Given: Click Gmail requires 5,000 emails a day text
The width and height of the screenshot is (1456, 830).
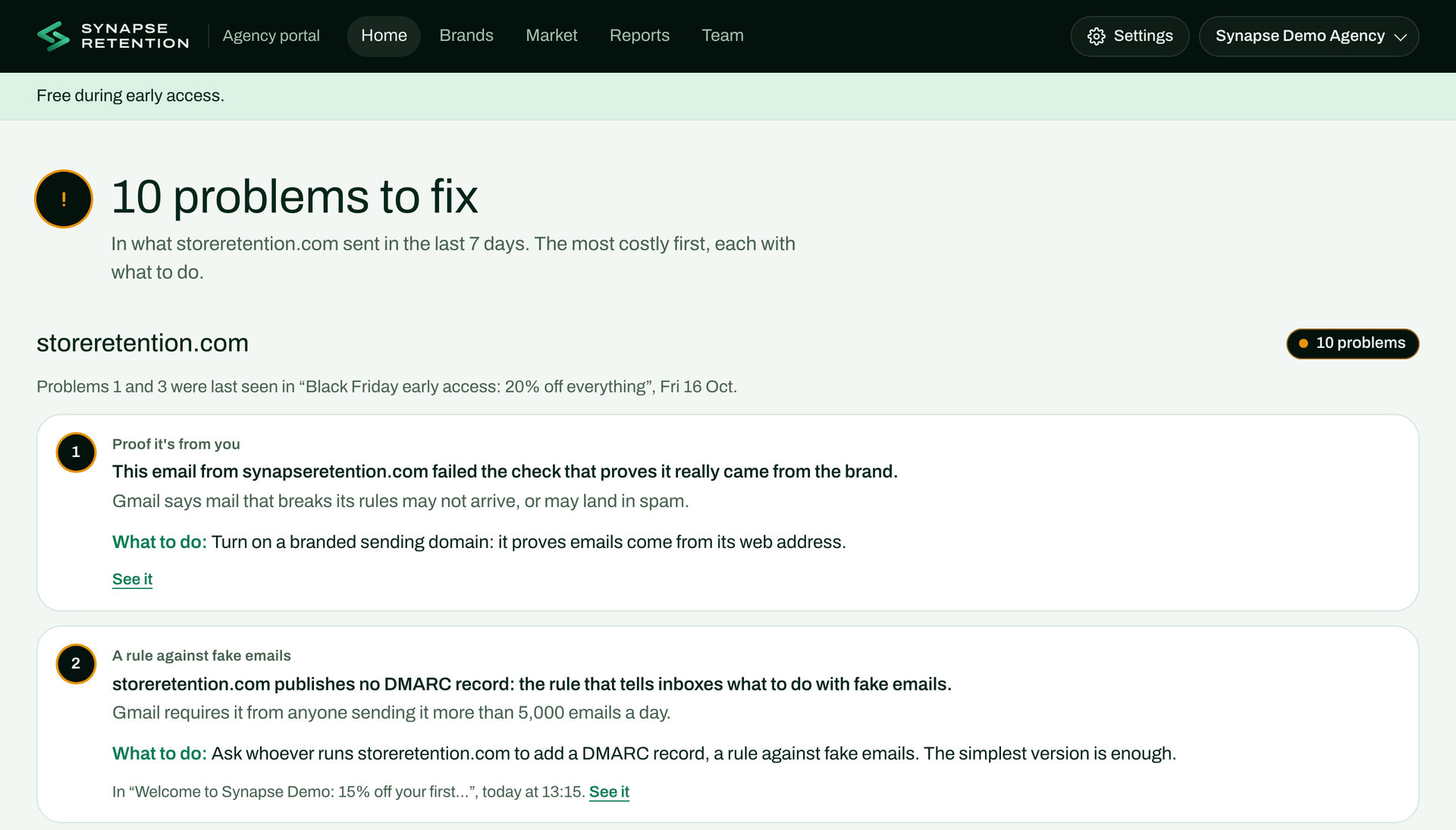Looking at the screenshot, I should pos(391,713).
